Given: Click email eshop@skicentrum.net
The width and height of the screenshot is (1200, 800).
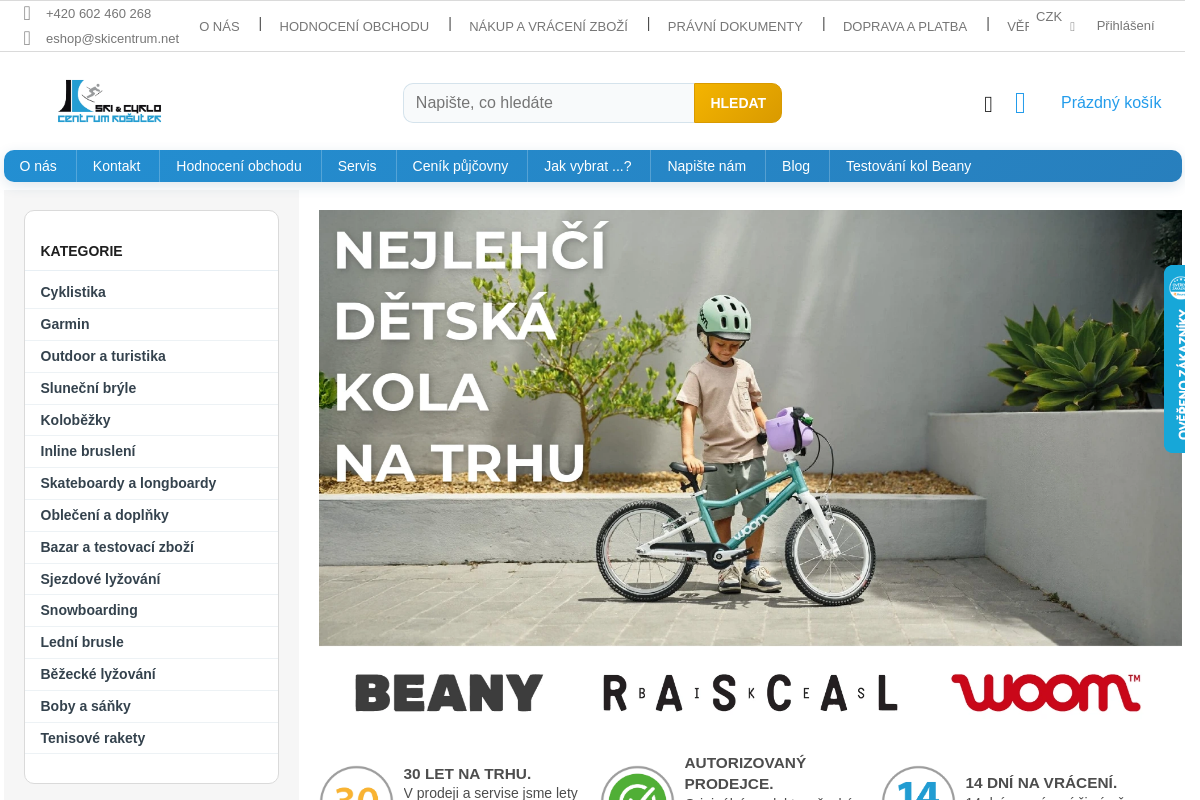Looking at the screenshot, I should click(112, 39).
